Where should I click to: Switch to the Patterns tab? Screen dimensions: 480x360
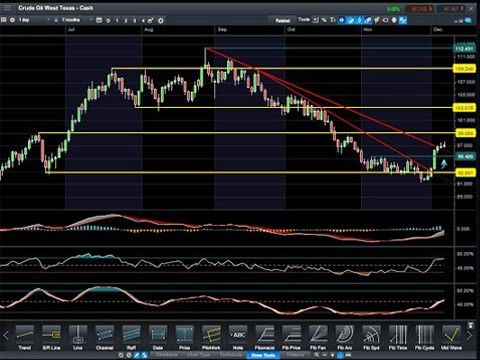click(295, 355)
